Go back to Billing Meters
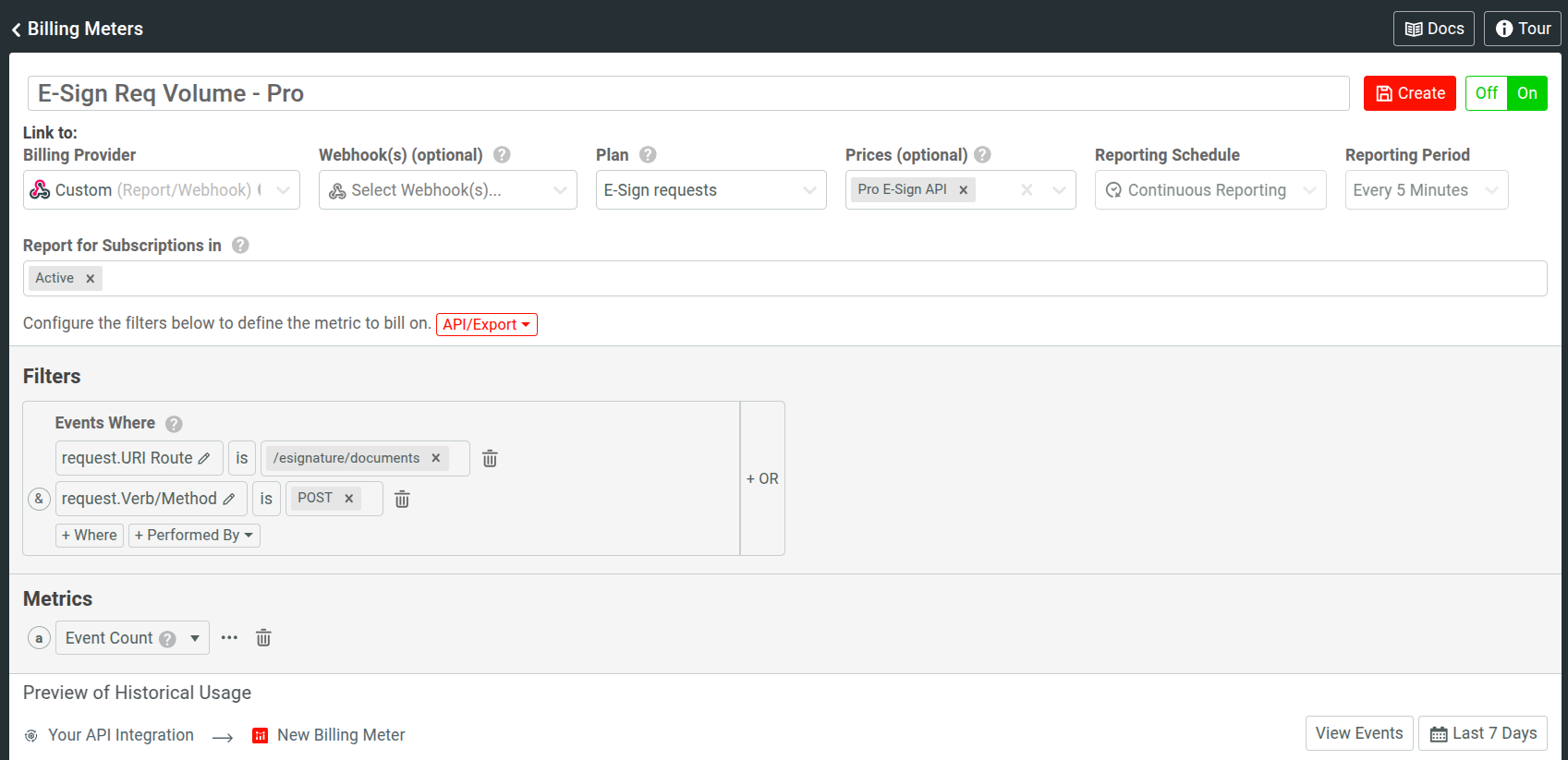The width and height of the screenshot is (1568, 760). (x=78, y=29)
